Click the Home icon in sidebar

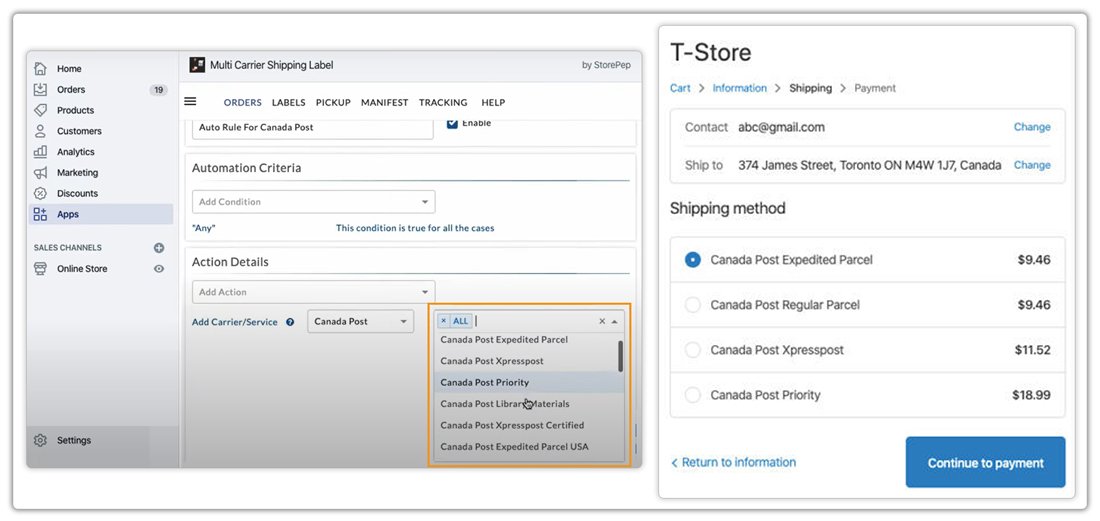pyautogui.click(x=41, y=69)
